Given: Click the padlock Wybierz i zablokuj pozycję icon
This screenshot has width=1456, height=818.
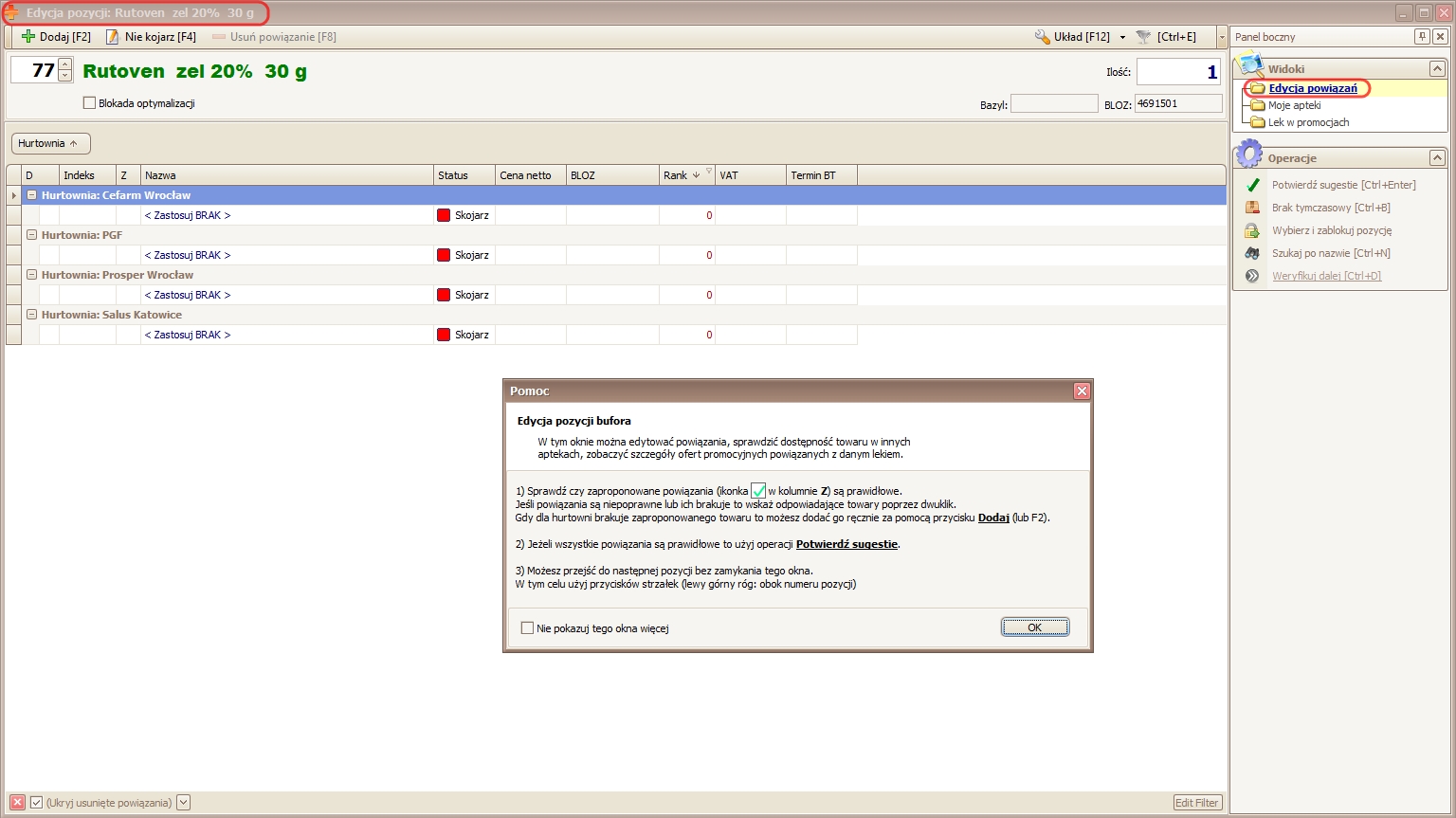Looking at the screenshot, I should coord(1252,230).
